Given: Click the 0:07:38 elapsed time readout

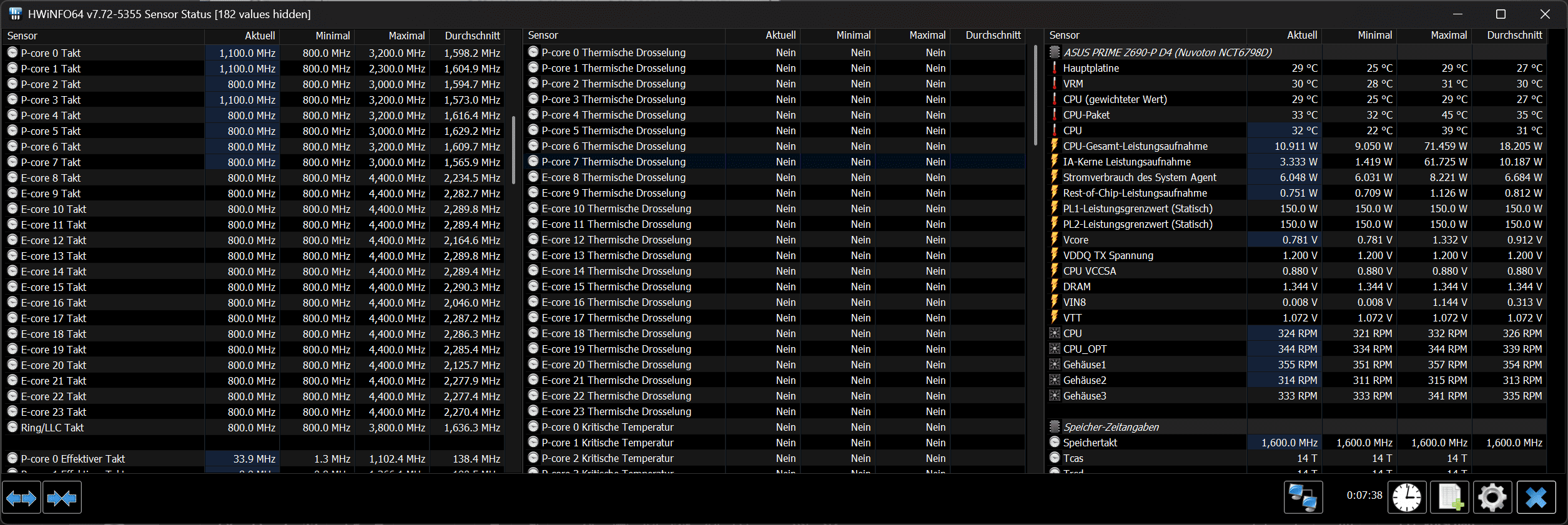Looking at the screenshot, I should (1364, 495).
